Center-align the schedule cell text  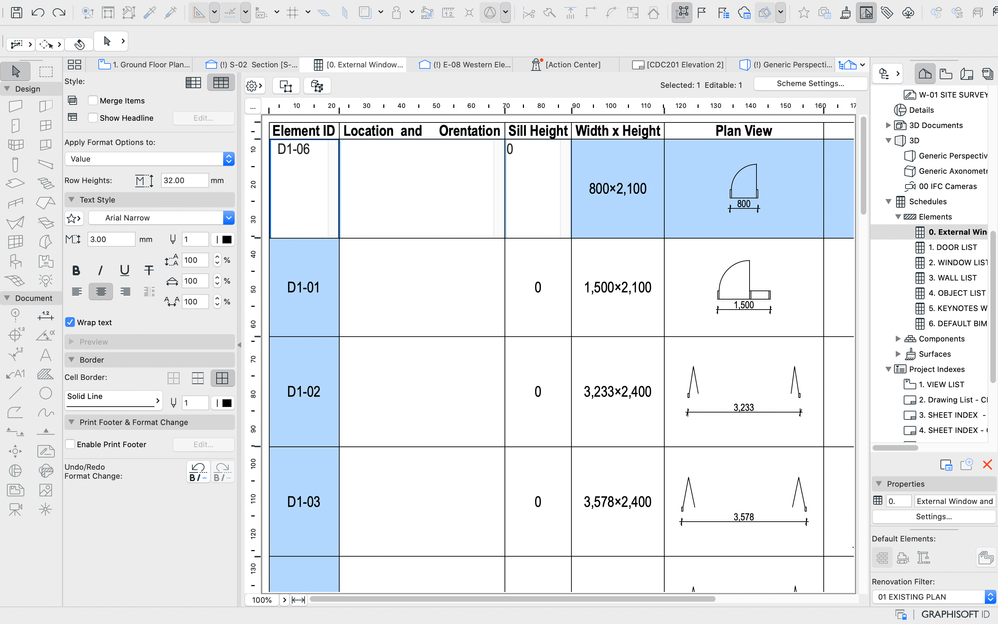tap(100, 292)
